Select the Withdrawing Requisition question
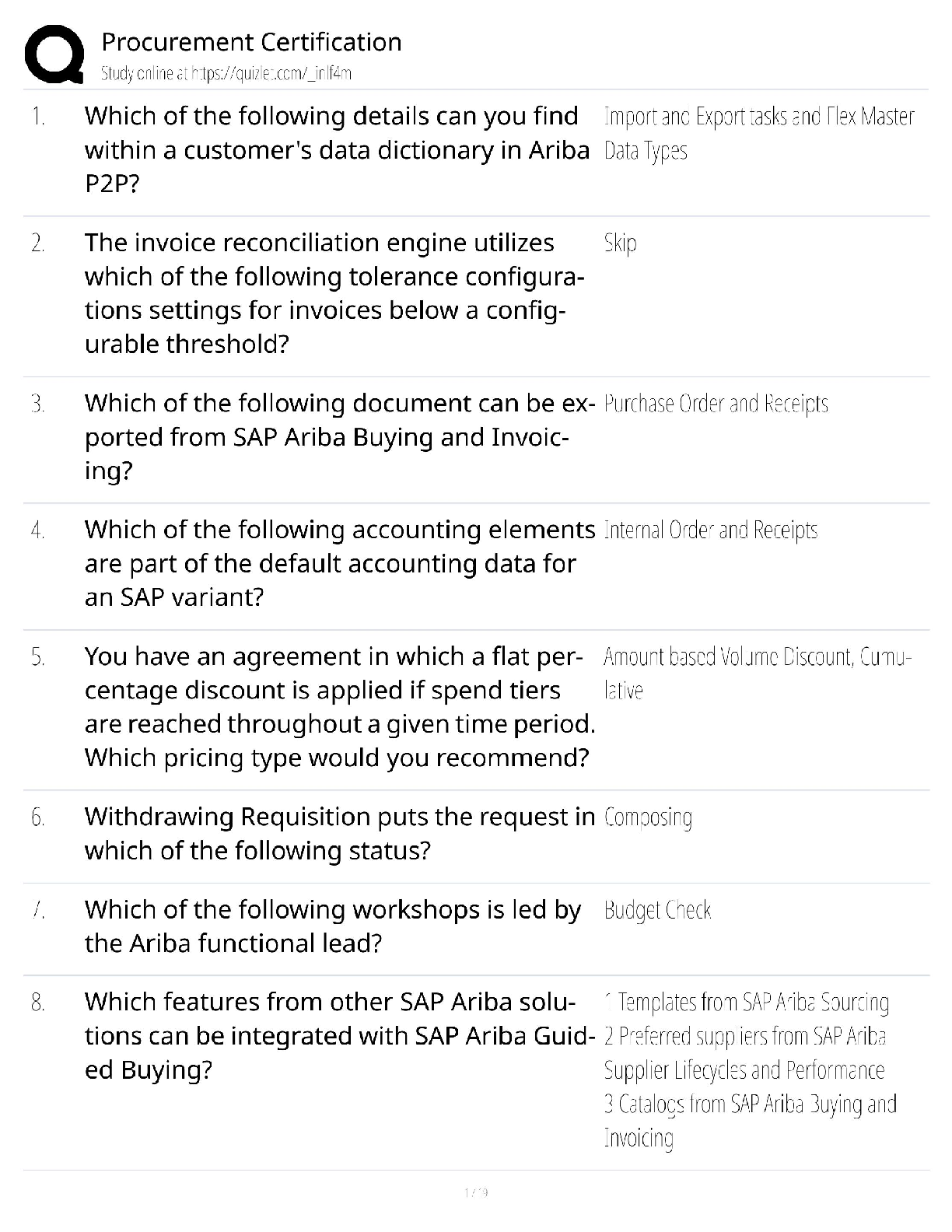Viewport: 952px width, 1232px height. point(338,834)
